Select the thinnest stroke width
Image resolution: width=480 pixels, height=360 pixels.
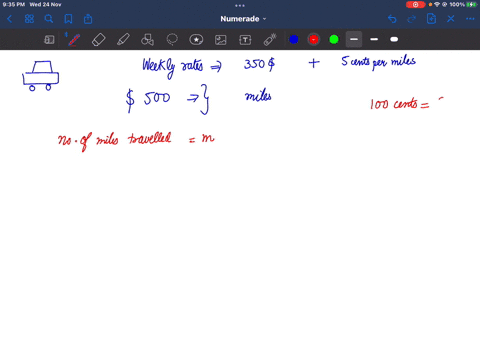tap(354, 39)
